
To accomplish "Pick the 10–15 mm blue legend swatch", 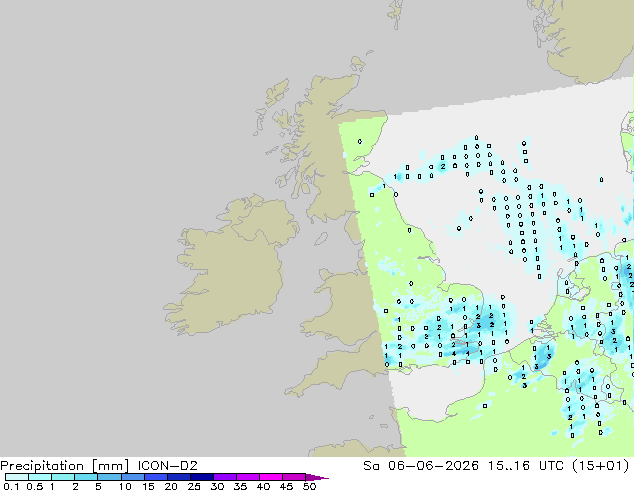I will (x=132, y=477).
